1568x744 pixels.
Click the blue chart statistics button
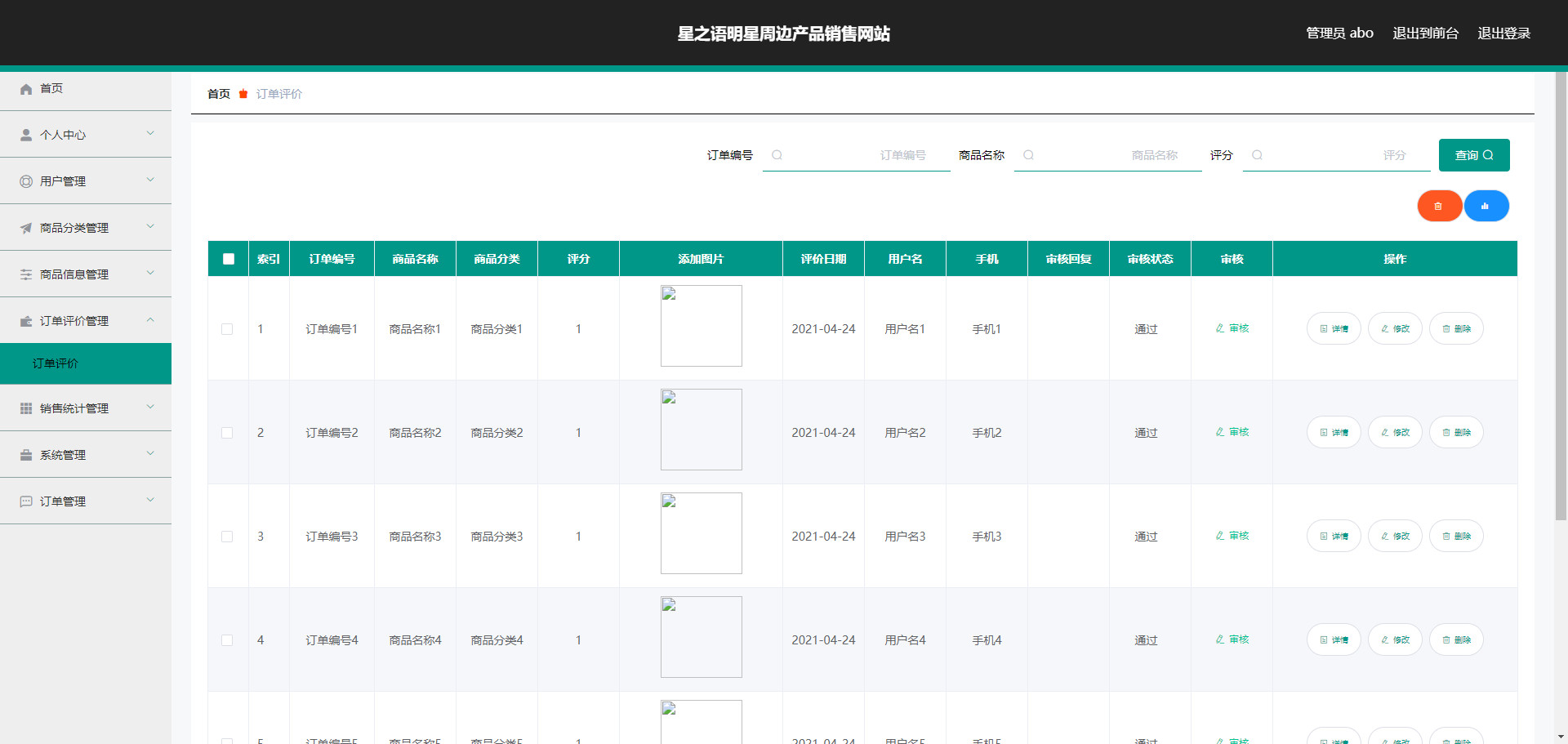(1486, 206)
